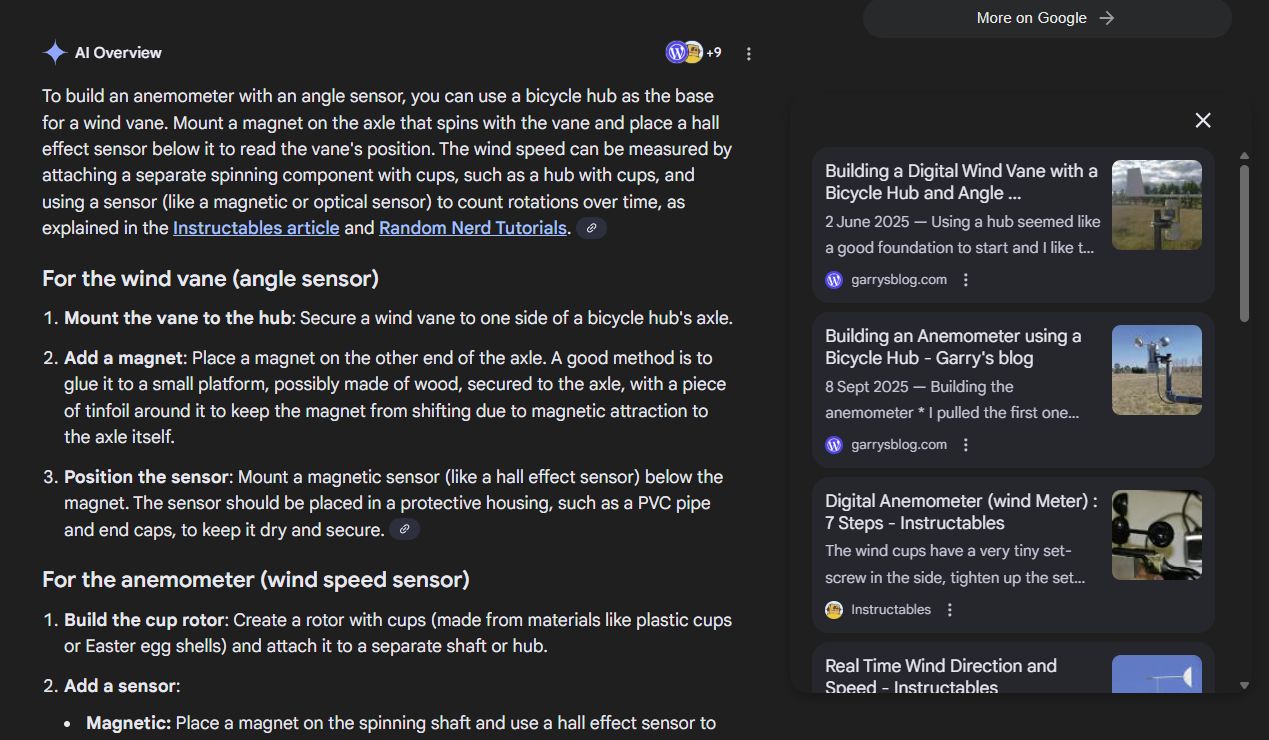1269x740 pixels.
Task: Click the +9 source favicons cluster
Action: point(693,53)
